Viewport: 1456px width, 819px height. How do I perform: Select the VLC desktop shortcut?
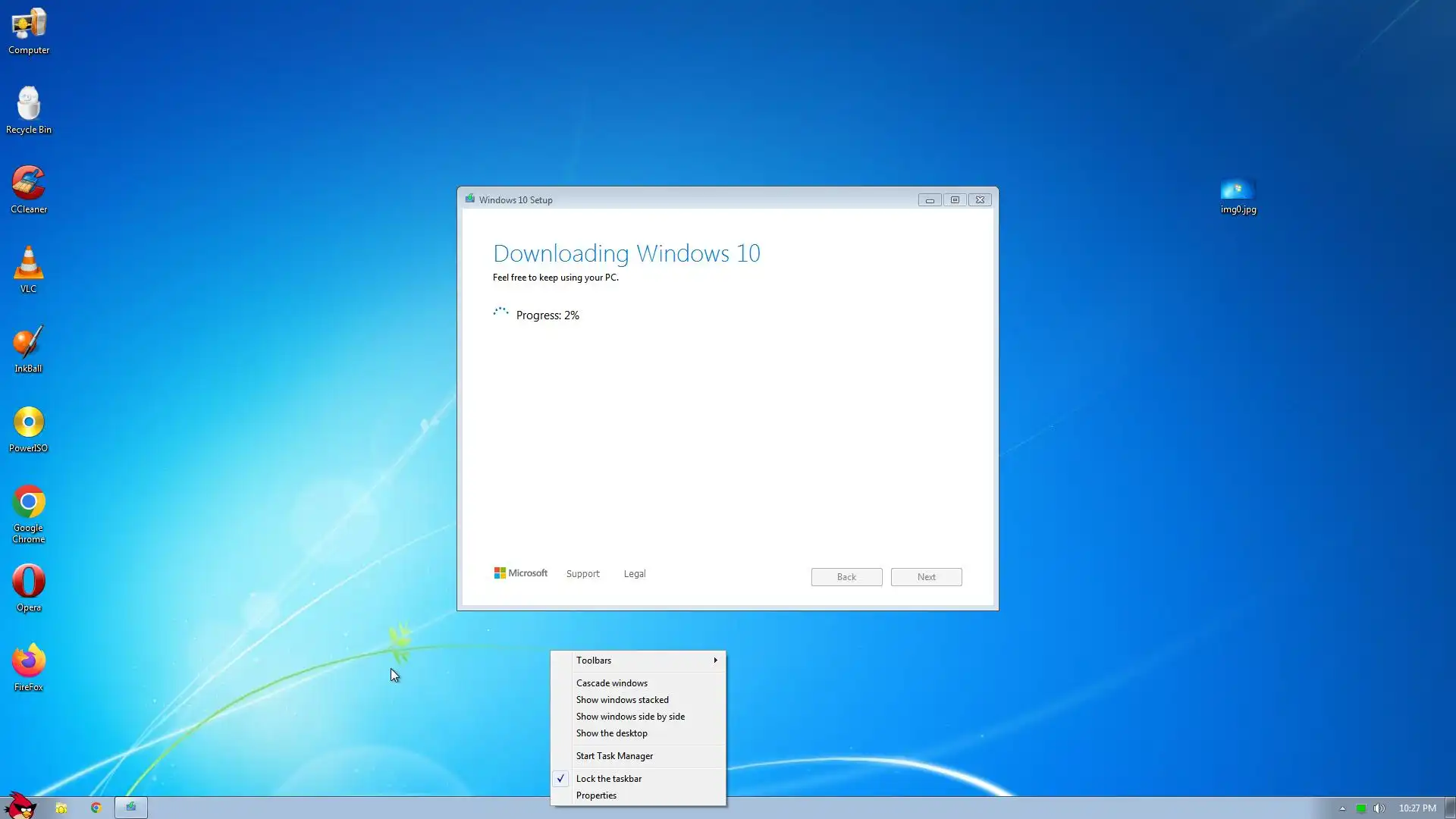(x=28, y=264)
